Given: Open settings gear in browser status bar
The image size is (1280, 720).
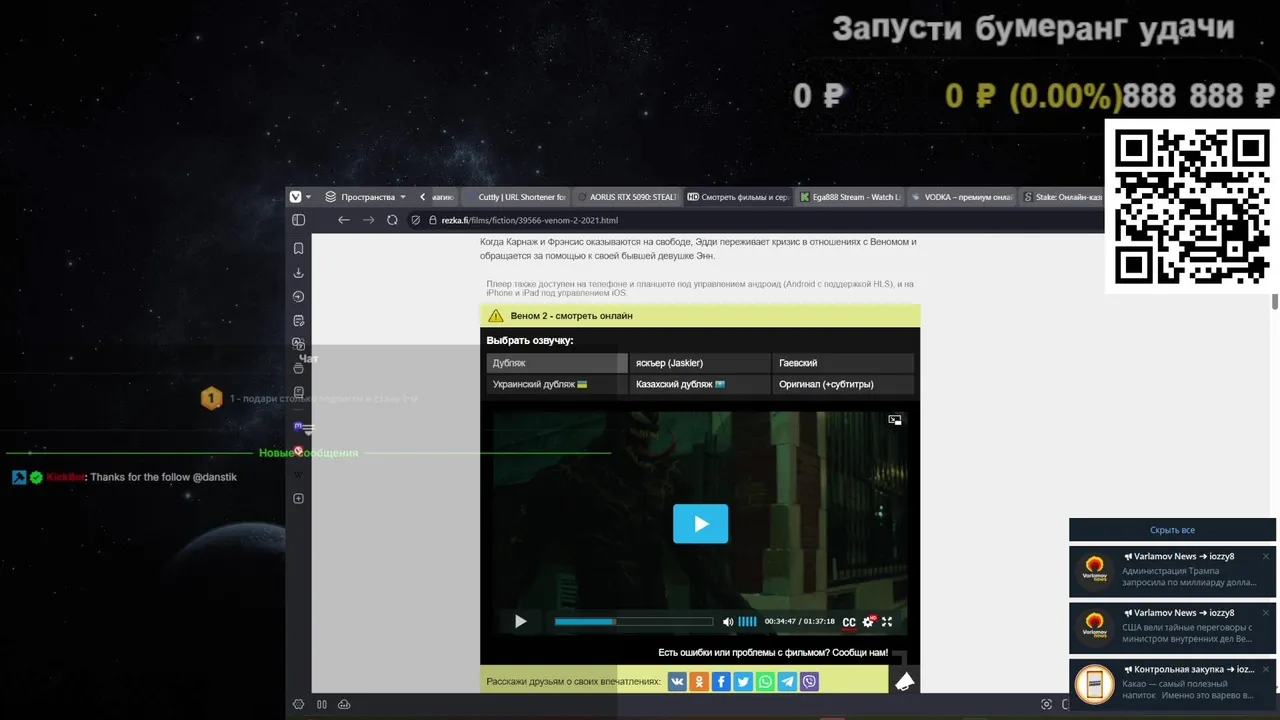Looking at the screenshot, I should pyautogui.click(x=298, y=704).
